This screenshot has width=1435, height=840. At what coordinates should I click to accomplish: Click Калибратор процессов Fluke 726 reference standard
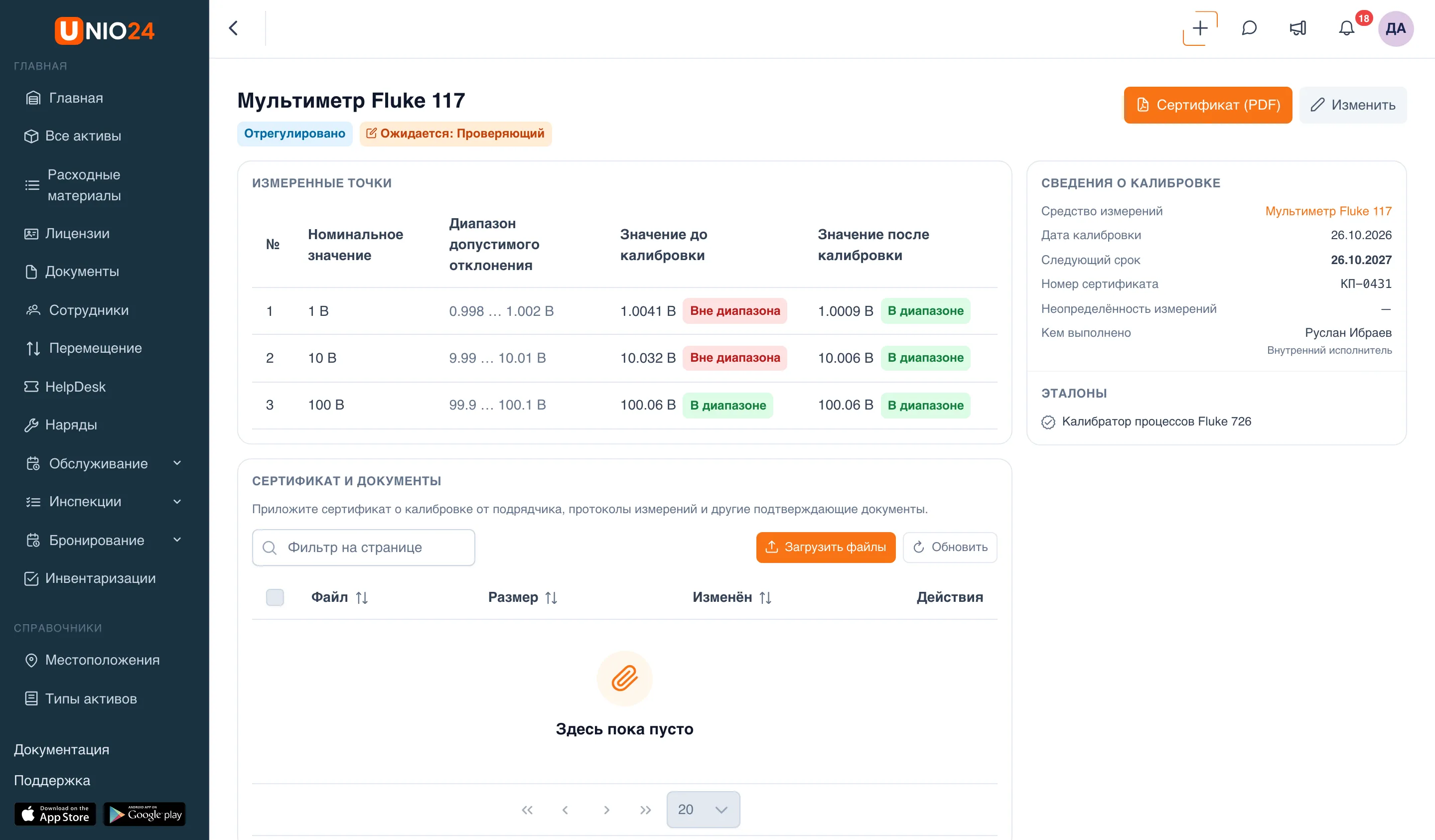[x=1156, y=421]
